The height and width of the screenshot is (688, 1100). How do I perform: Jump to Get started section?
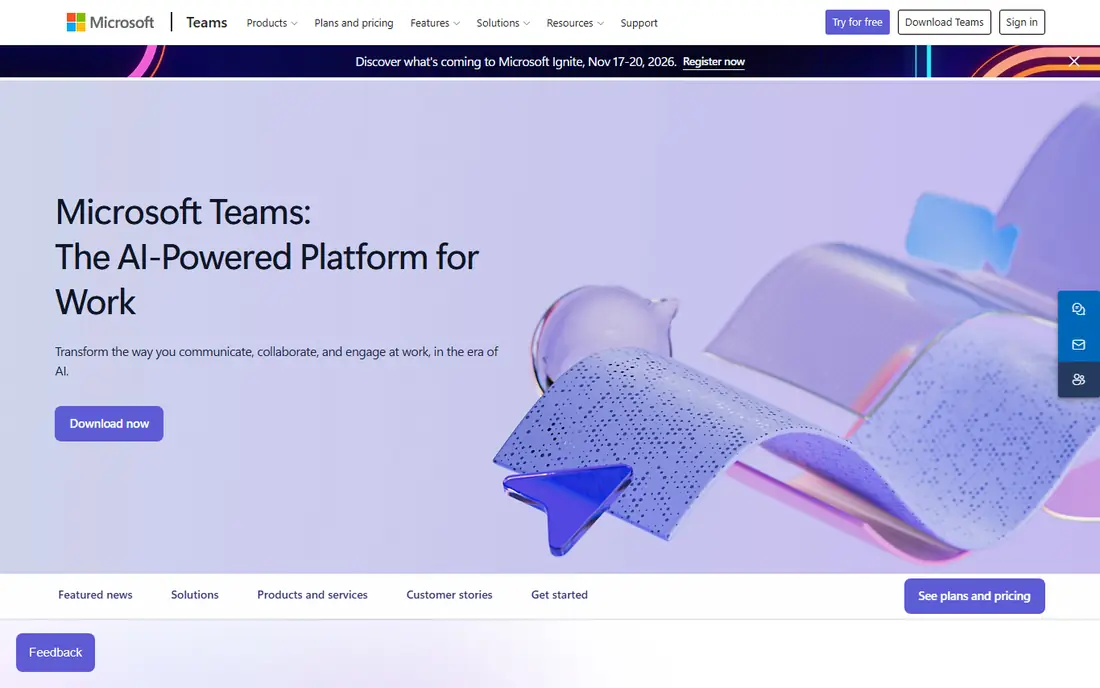pyautogui.click(x=559, y=595)
